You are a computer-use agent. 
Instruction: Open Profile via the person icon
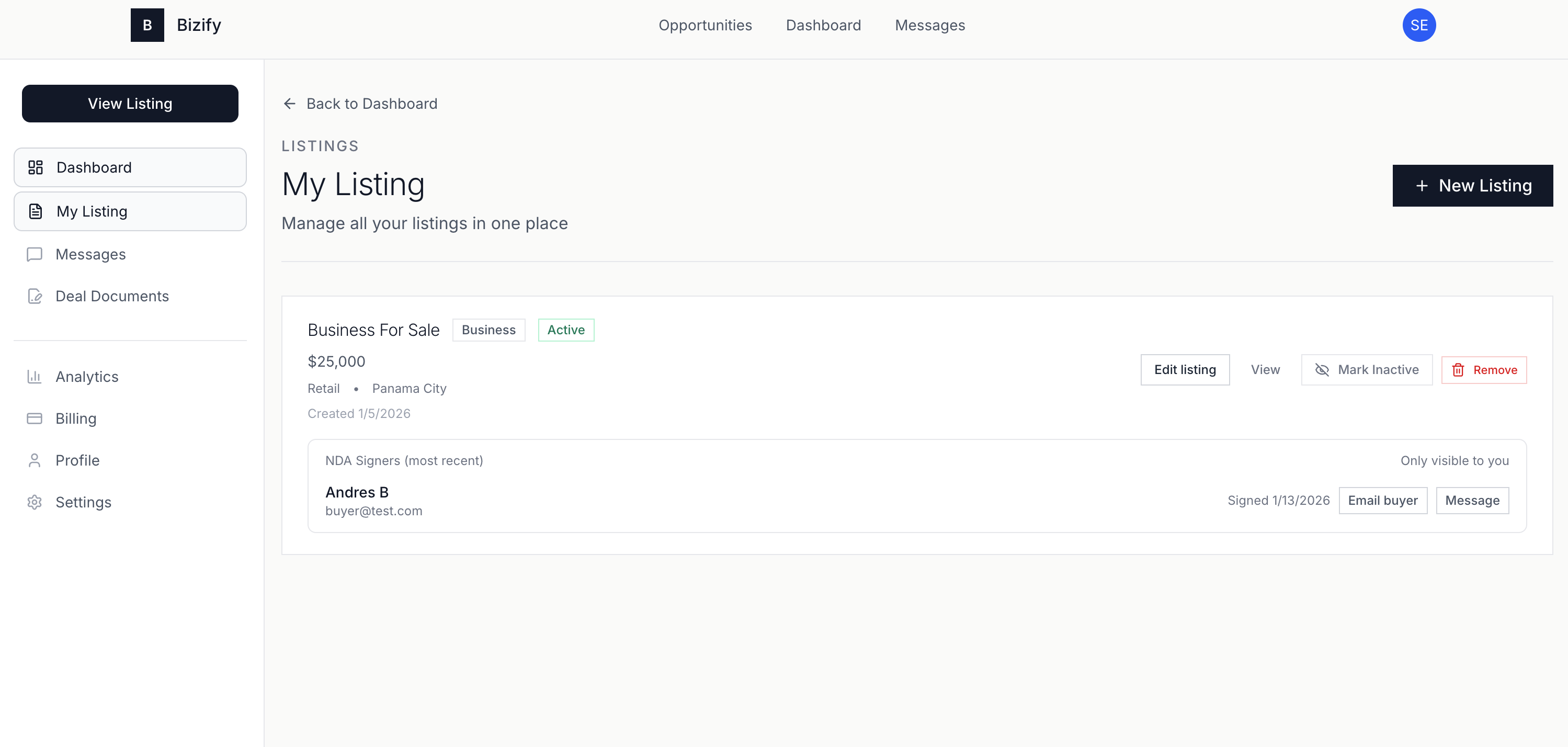35,460
